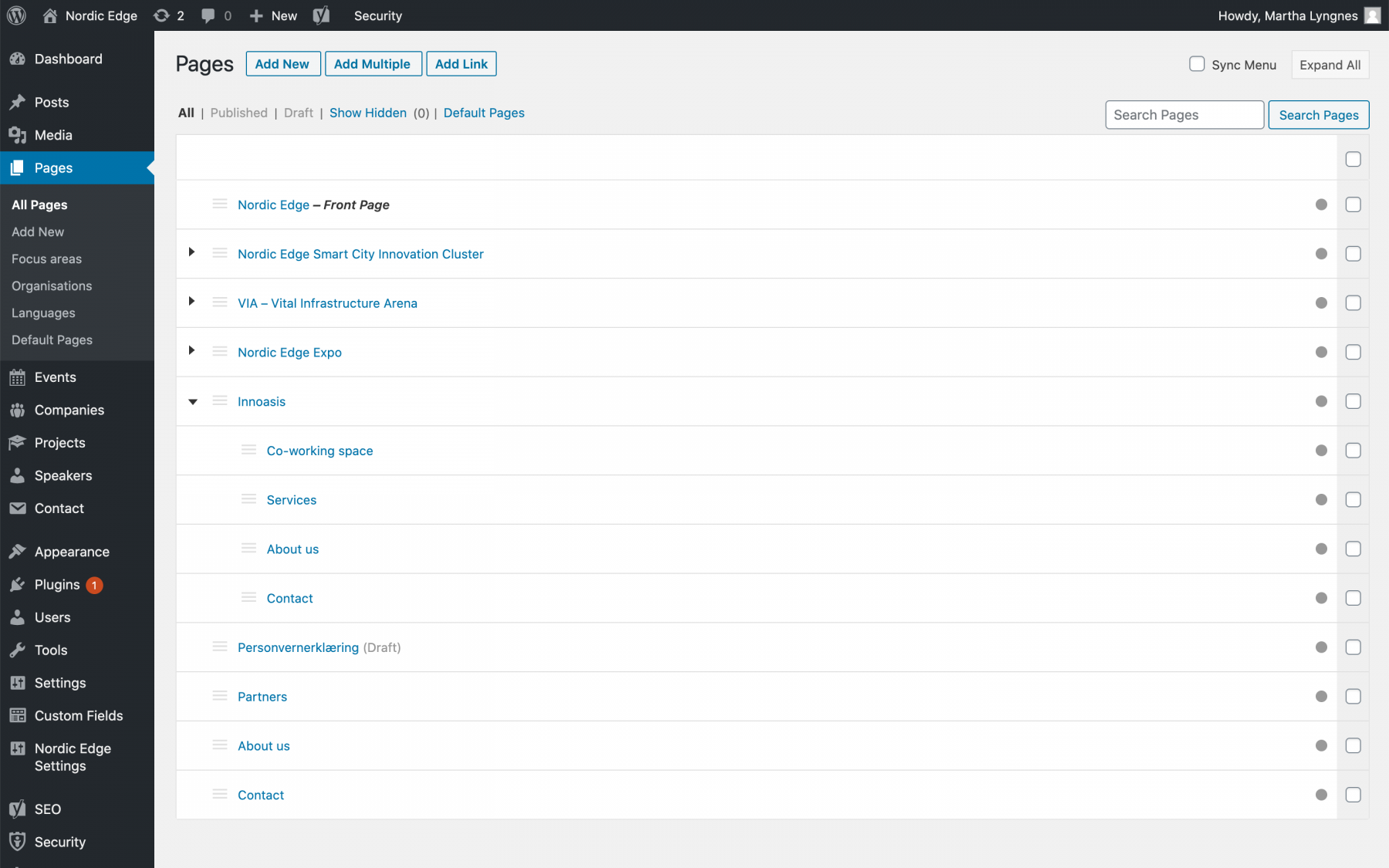Open the Media library icon in sidebar
This screenshot has height=868, width=1389.
coord(18,135)
